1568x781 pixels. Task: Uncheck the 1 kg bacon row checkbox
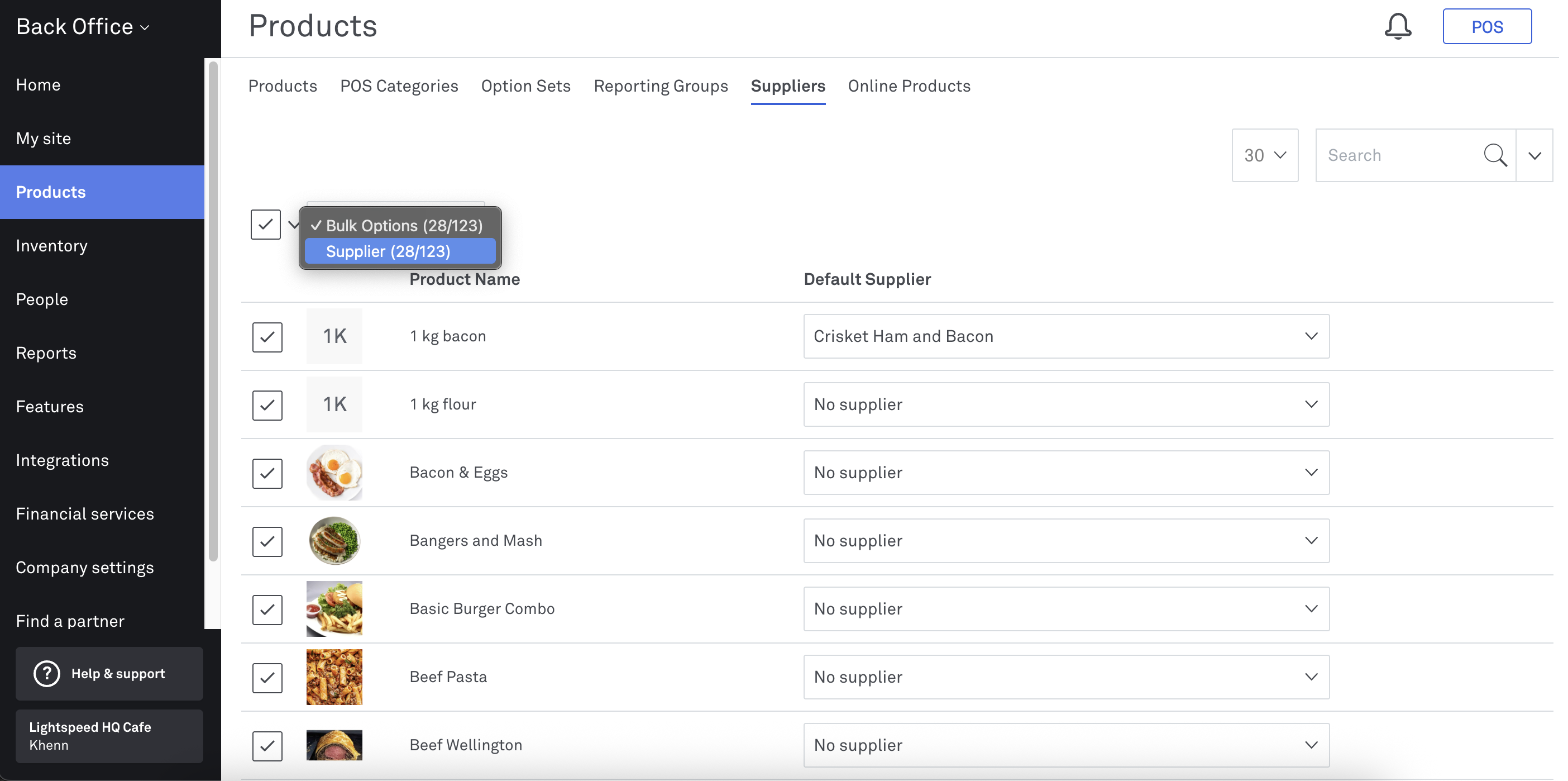click(x=267, y=337)
